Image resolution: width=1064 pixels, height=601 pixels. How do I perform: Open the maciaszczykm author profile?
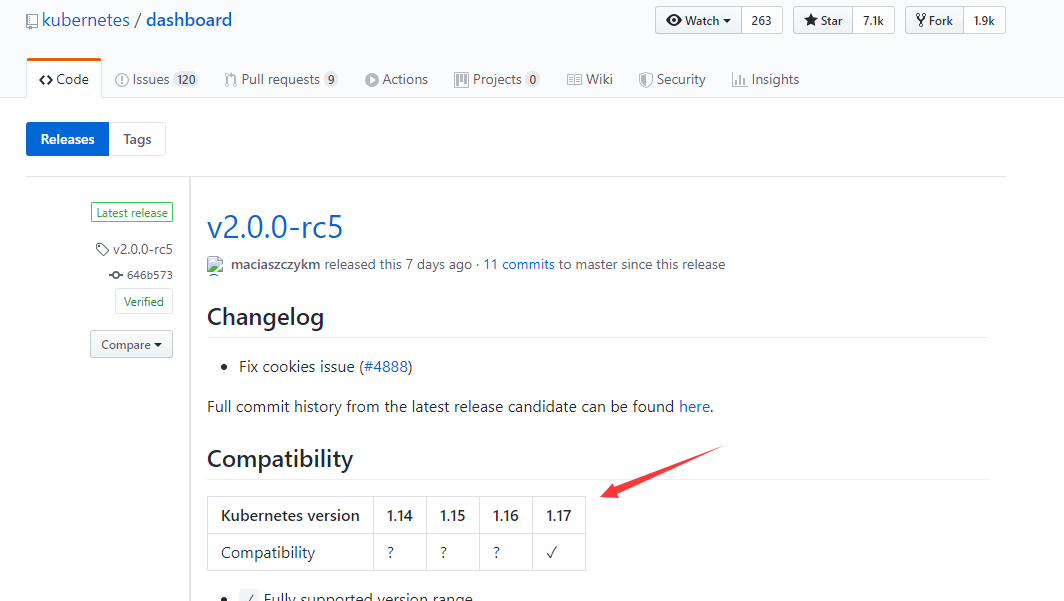point(276,265)
